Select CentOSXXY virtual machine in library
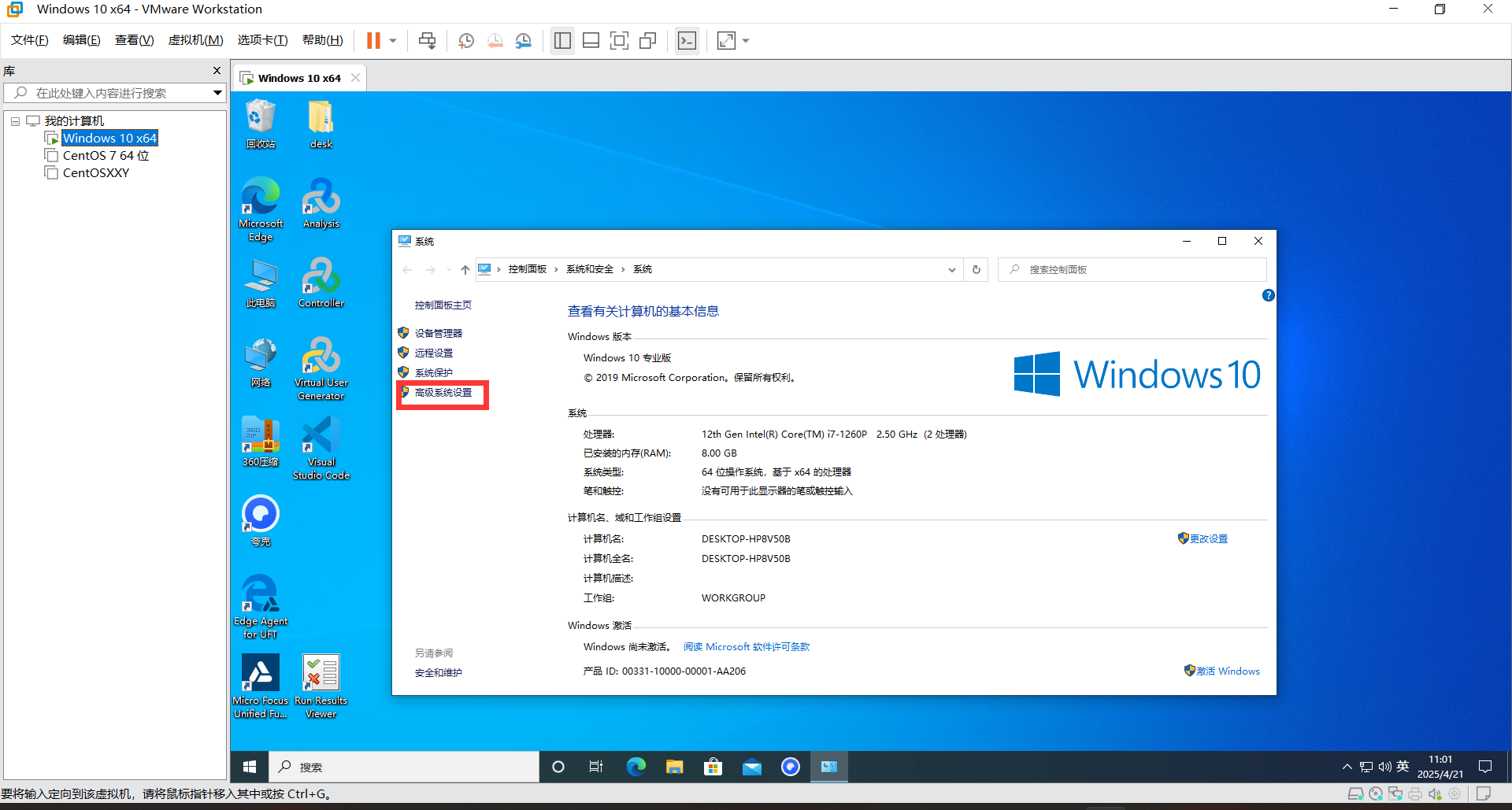 click(95, 172)
